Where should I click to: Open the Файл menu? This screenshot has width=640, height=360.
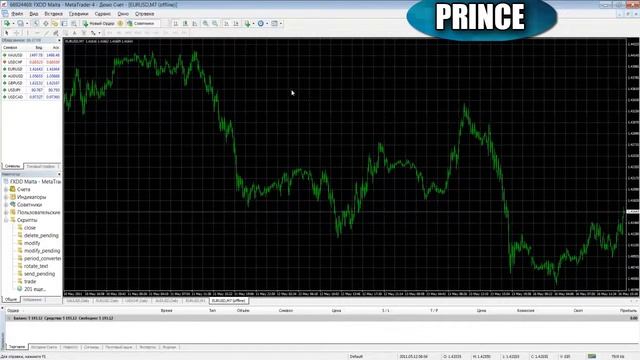(x=17, y=13)
